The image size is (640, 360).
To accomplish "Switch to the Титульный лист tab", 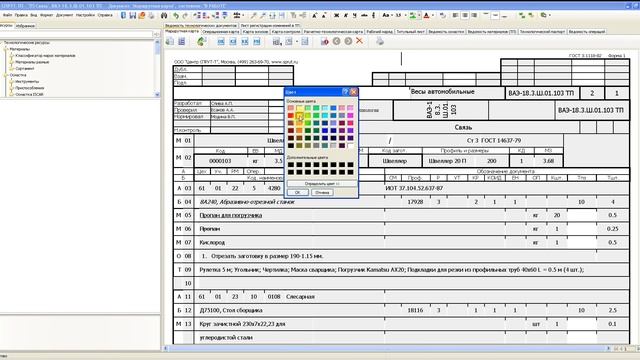I will coord(410,31).
